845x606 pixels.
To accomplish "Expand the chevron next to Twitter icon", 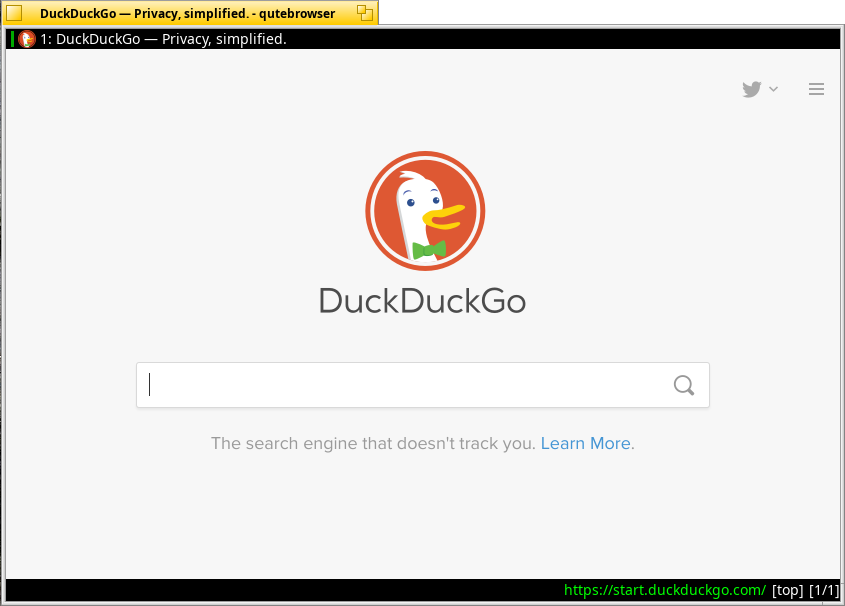I will pyautogui.click(x=773, y=89).
